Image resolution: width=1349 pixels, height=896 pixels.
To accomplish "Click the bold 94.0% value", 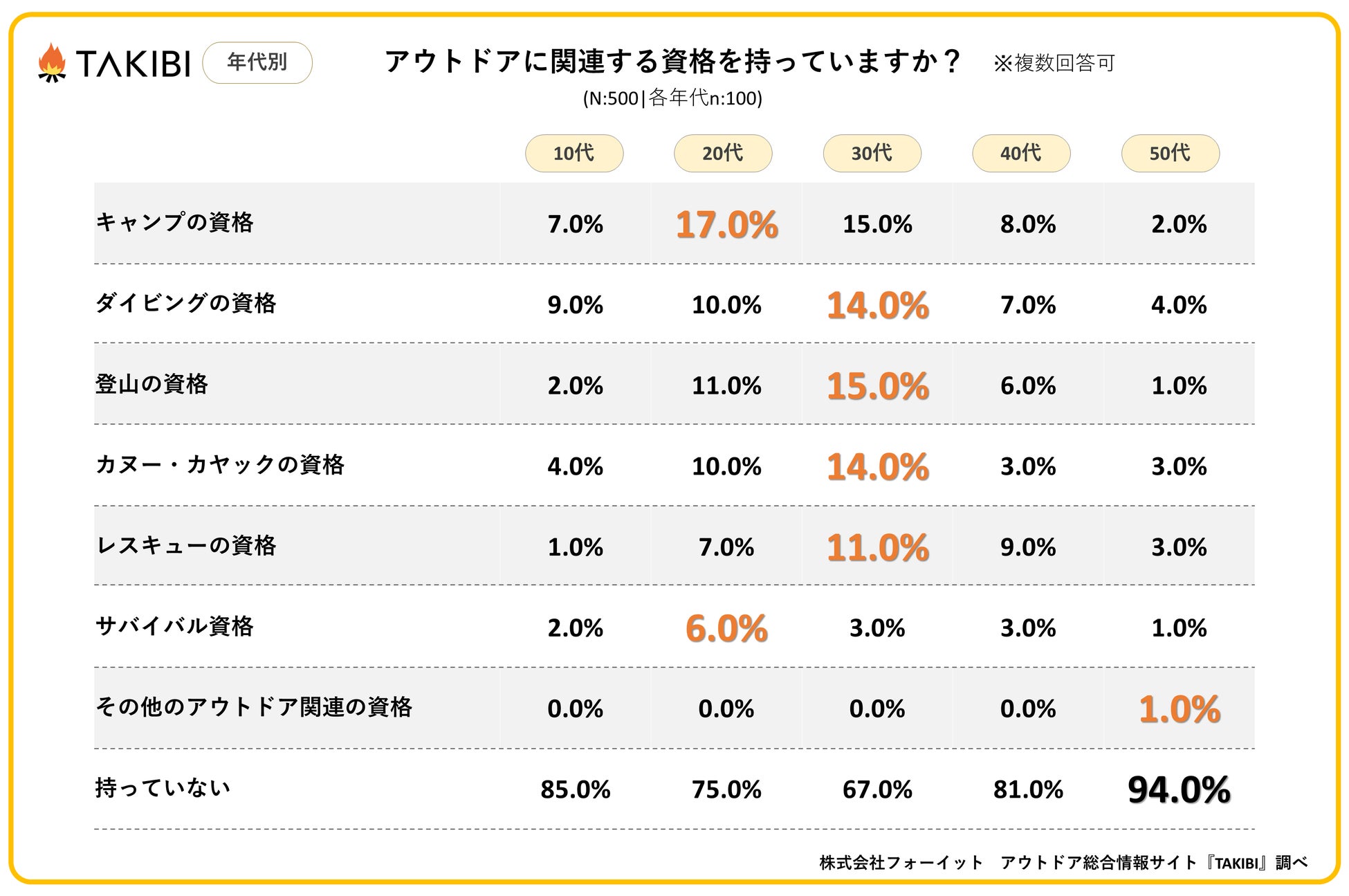I will point(1179,789).
